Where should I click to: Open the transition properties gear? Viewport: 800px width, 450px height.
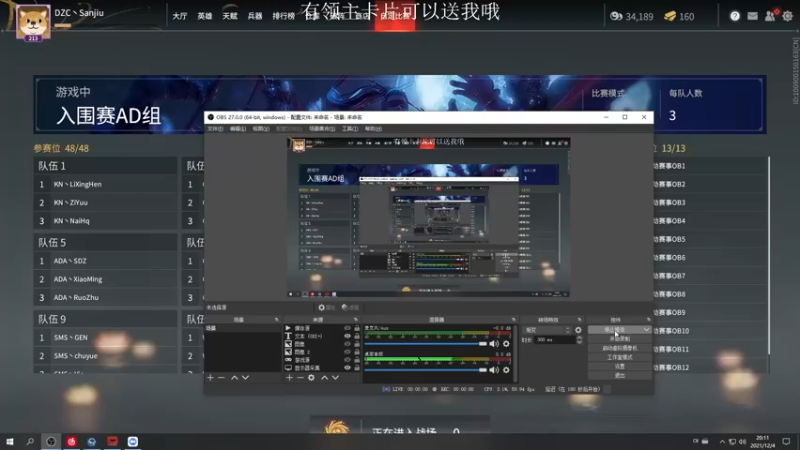click(x=578, y=330)
